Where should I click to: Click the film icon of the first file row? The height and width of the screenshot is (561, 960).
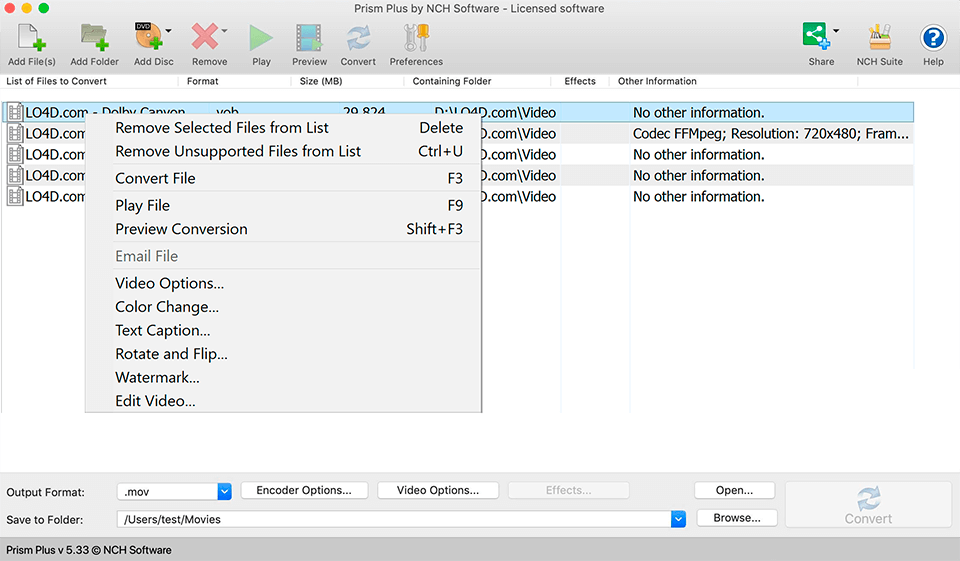[15, 113]
